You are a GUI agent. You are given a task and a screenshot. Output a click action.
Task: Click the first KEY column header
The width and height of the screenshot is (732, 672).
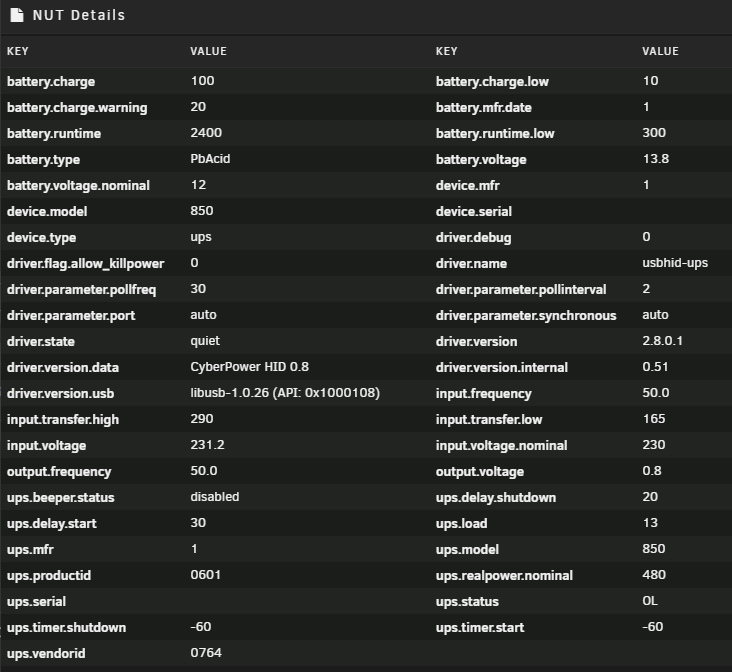(x=17, y=51)
